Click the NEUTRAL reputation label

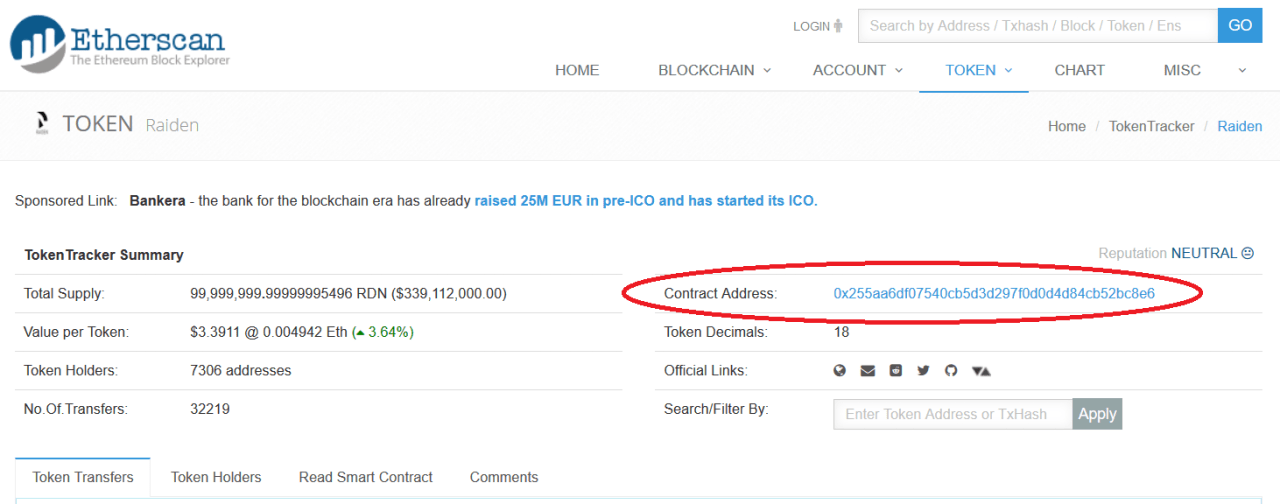[1204, 253]
